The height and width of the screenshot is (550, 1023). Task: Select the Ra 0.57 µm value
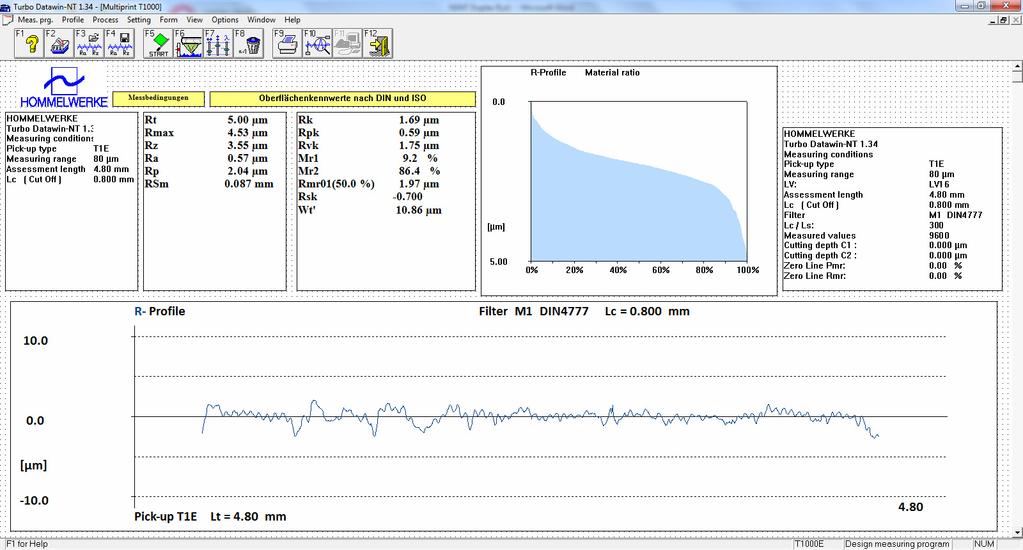(x=247, y=158)
